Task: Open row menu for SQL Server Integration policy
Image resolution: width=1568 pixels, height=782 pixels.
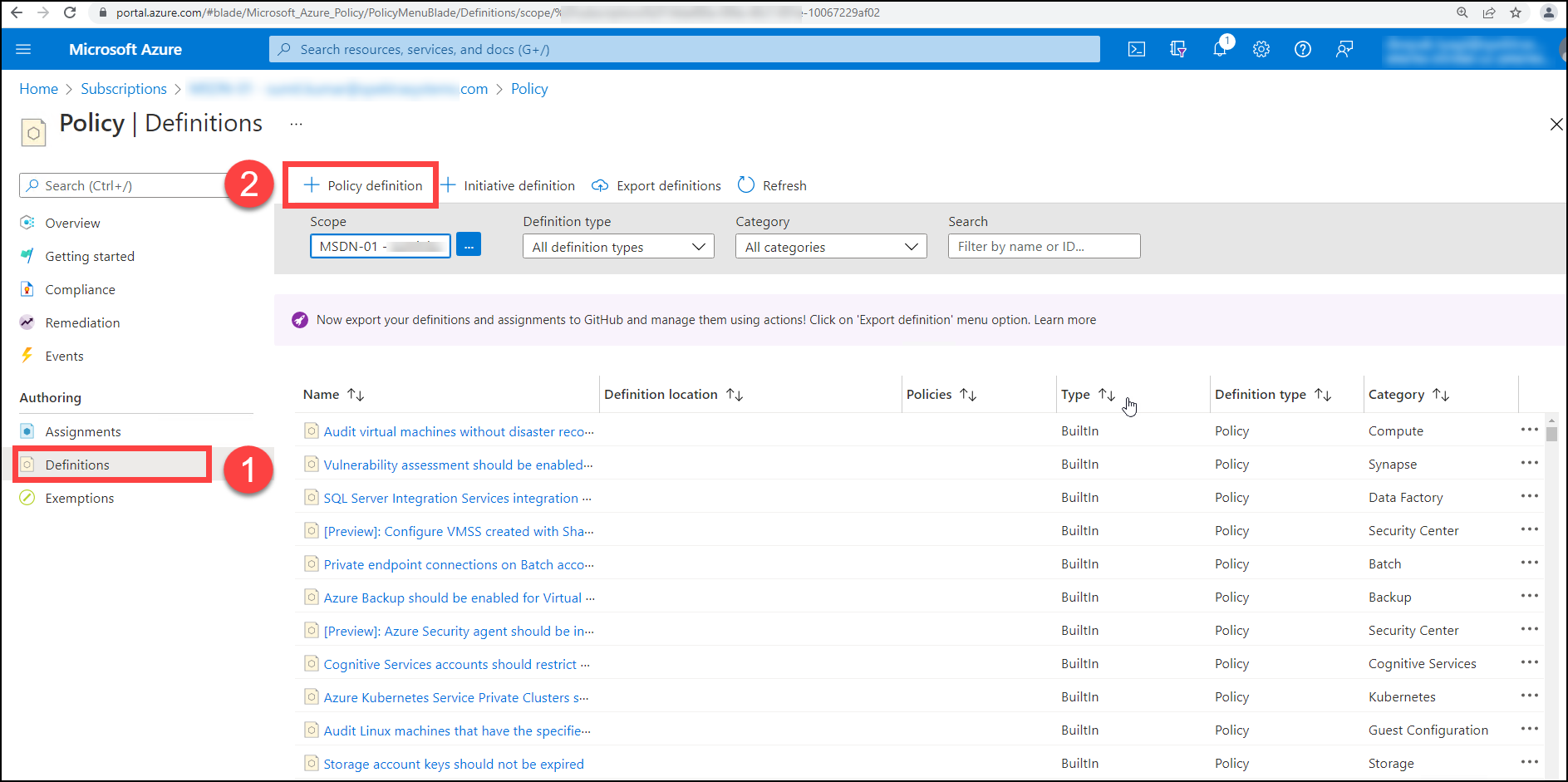Action: point(1530,496)
